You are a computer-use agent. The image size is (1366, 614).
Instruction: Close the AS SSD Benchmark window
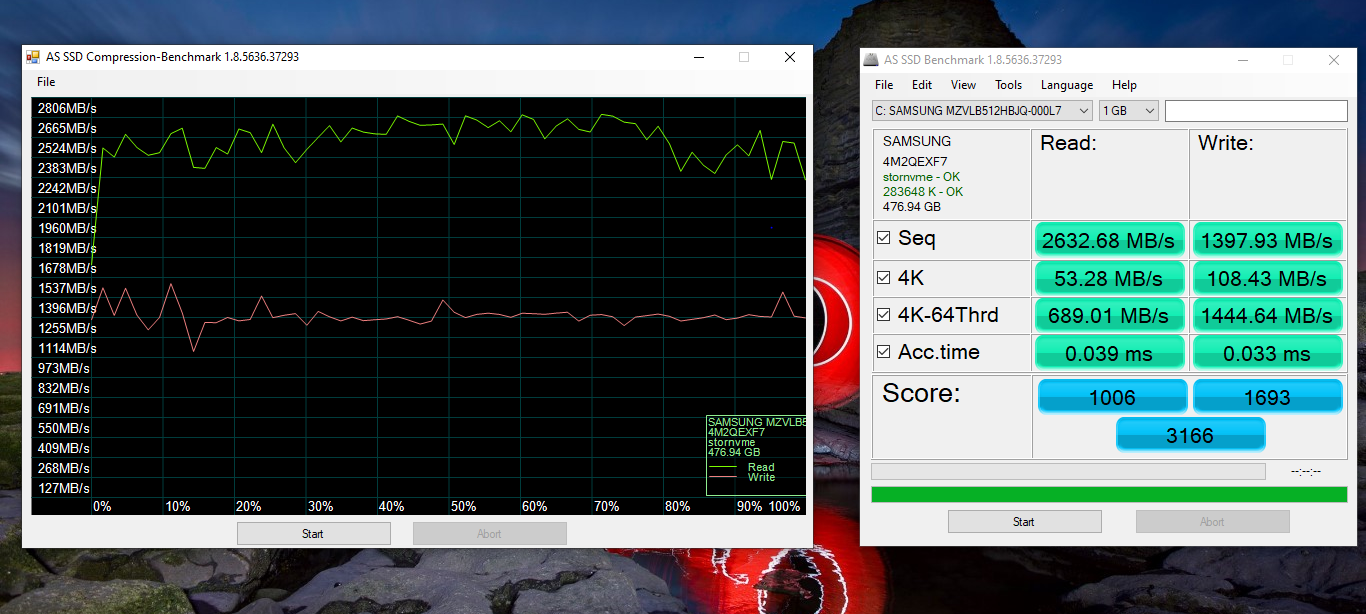click(x=1333, y=60)
